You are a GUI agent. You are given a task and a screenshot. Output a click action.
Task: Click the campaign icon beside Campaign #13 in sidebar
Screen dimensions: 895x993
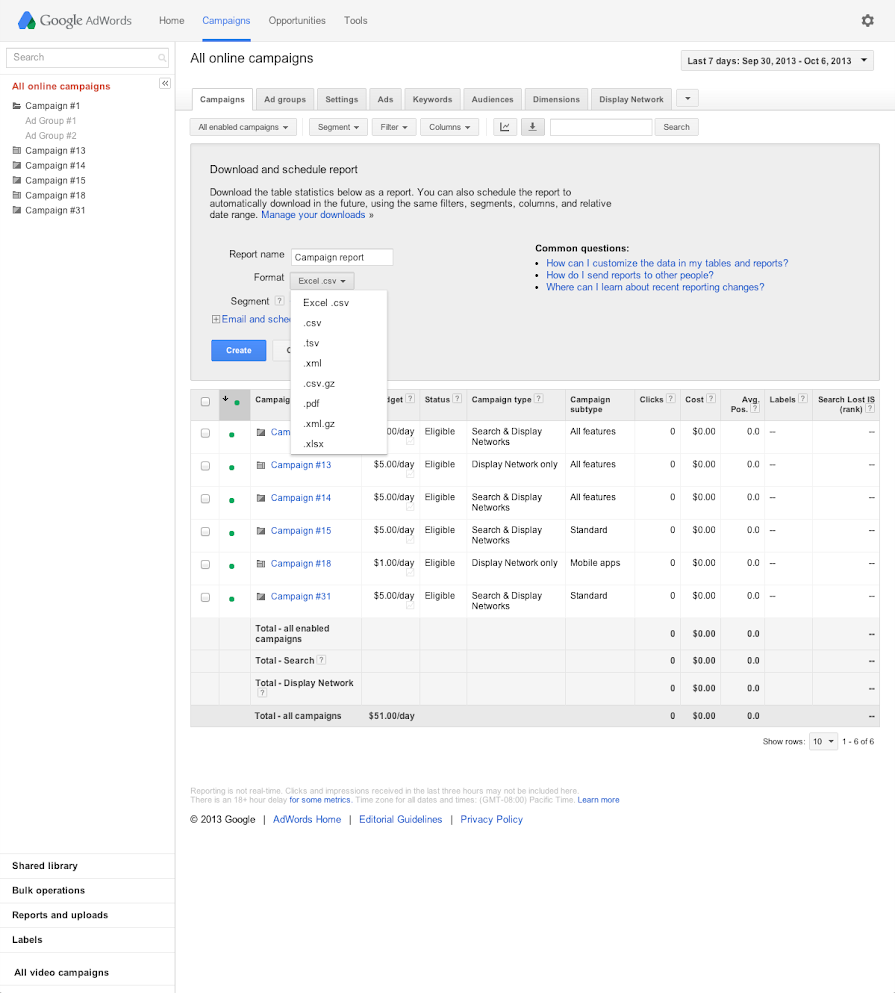click(x=16, y=150)
